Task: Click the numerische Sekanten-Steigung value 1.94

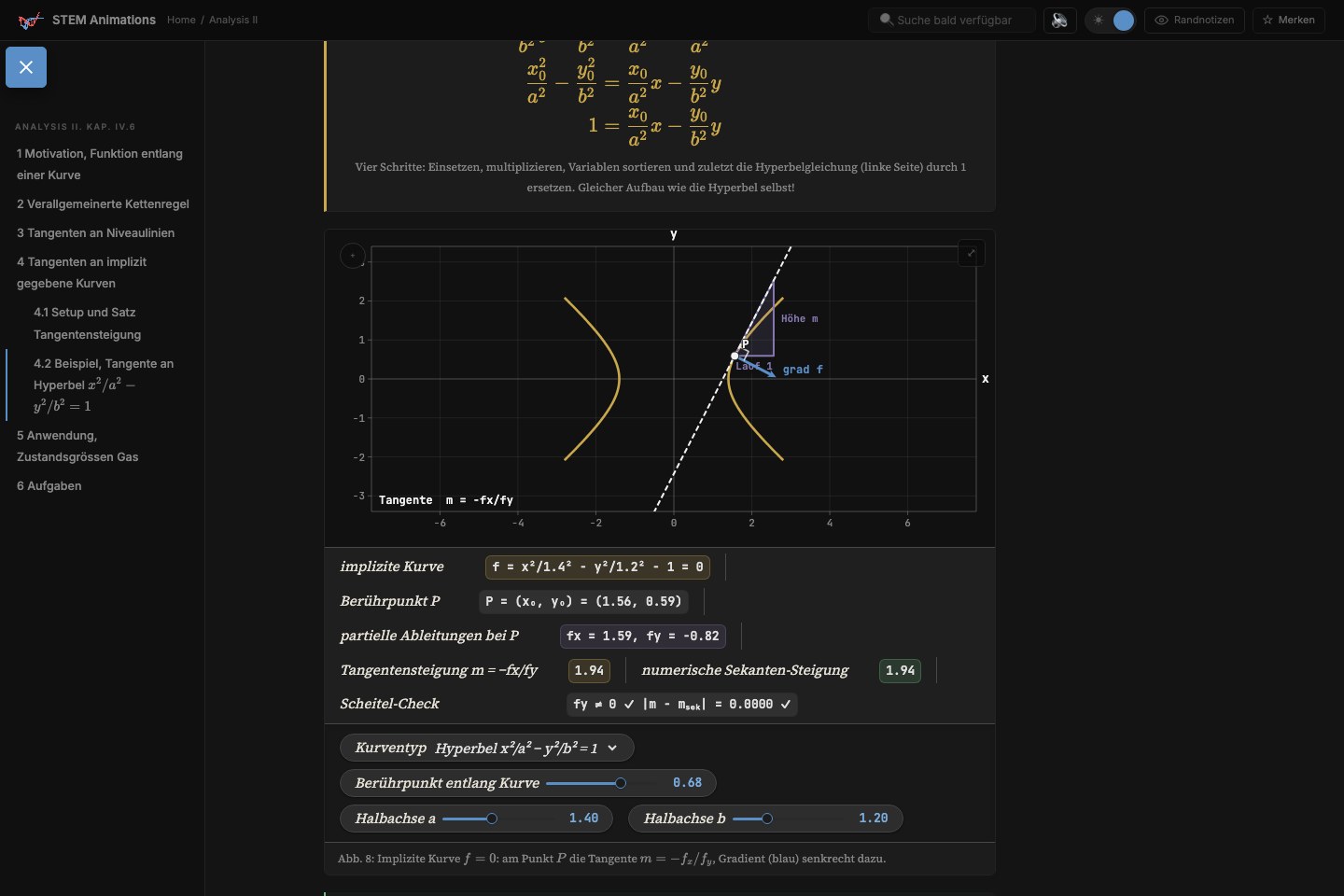Action: coord(900,670)
